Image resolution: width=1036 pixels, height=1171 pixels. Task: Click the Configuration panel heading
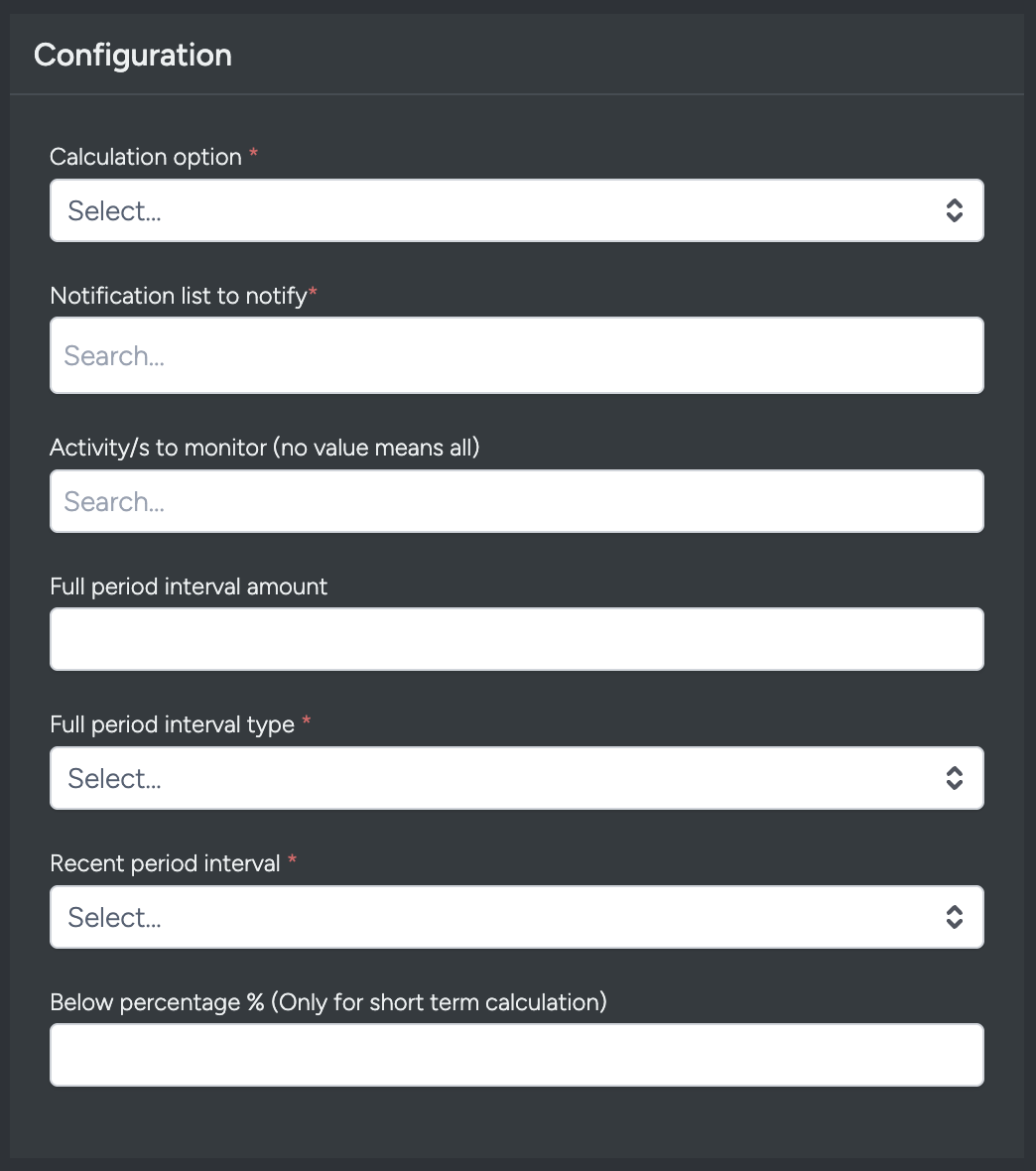133,55
